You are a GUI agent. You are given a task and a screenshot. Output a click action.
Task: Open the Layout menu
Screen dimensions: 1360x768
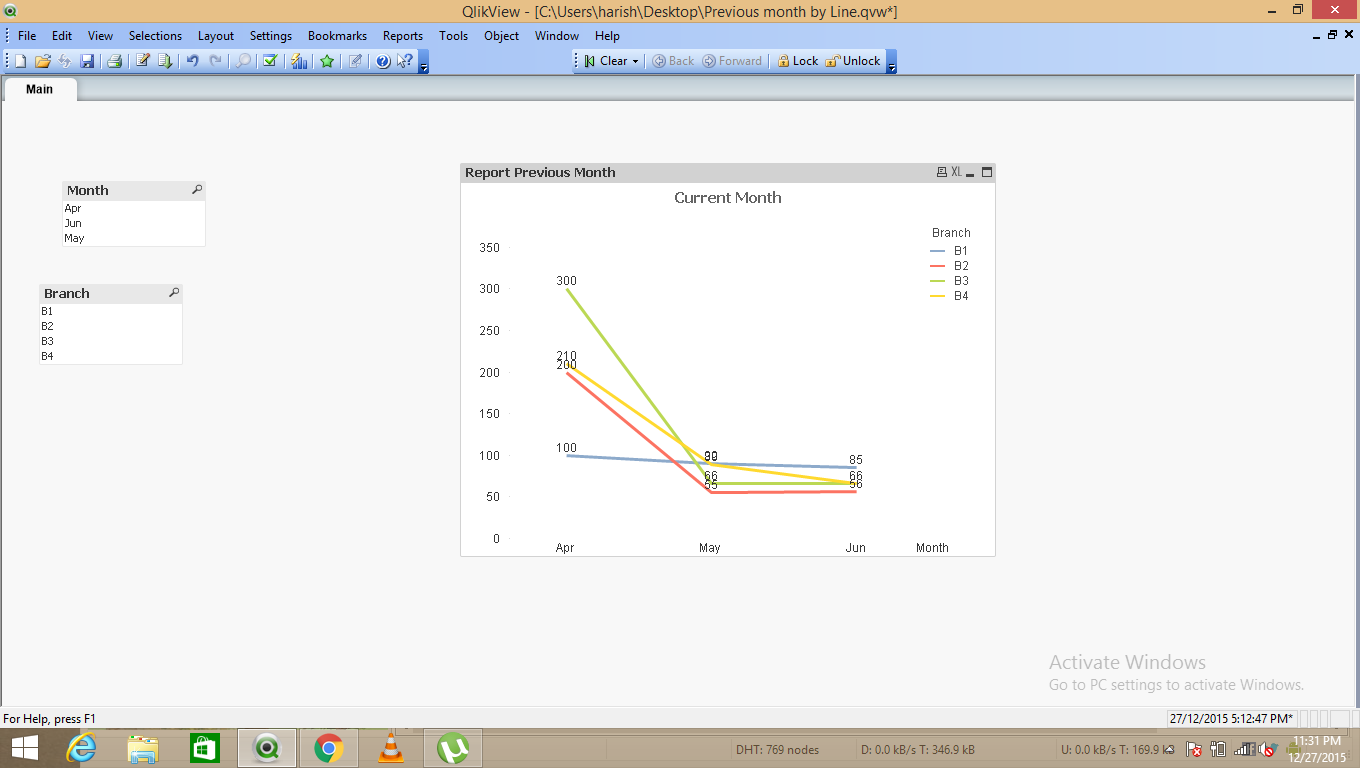click(216, 35)
